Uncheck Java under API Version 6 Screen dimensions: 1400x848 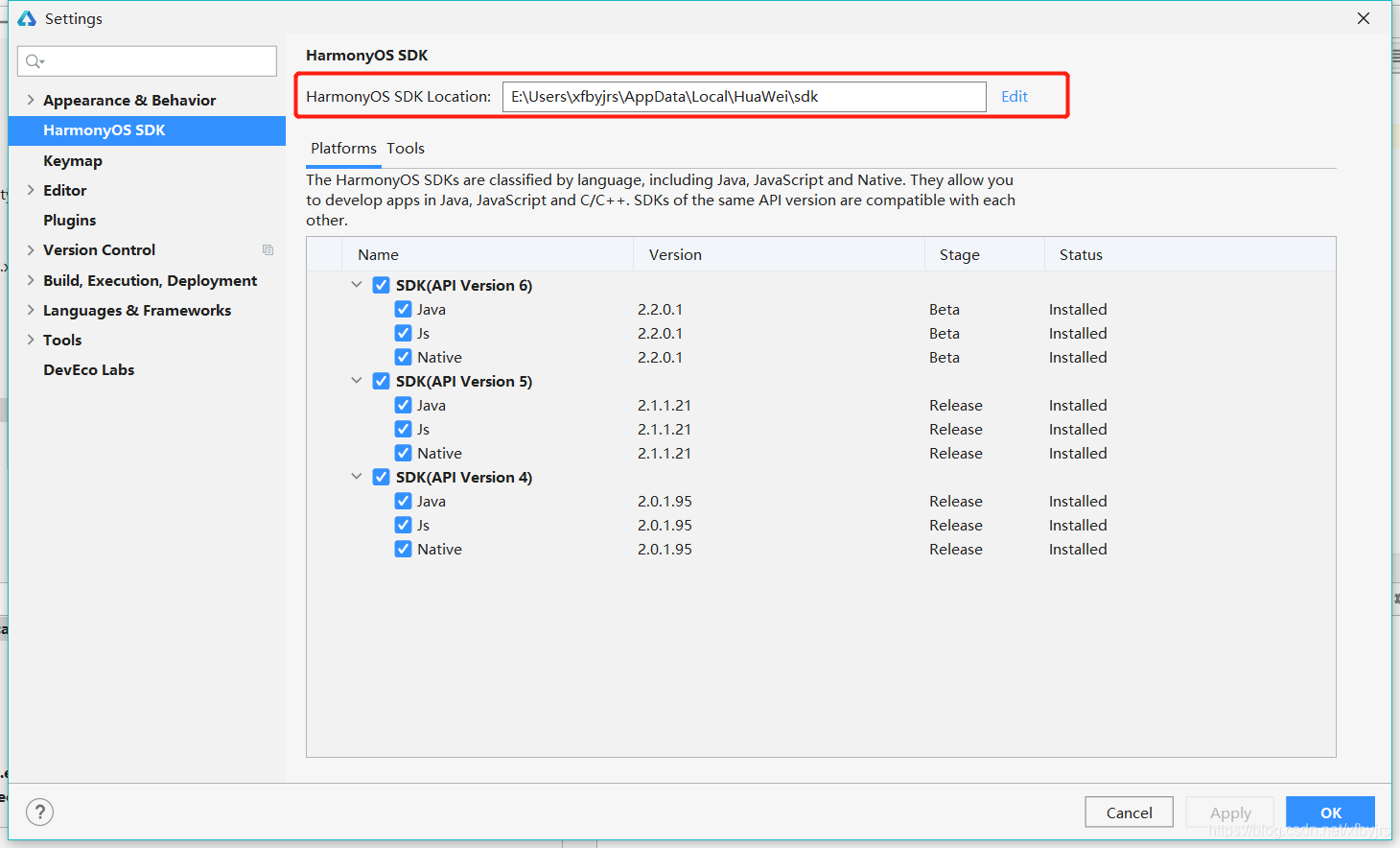[x=404, y=309]
